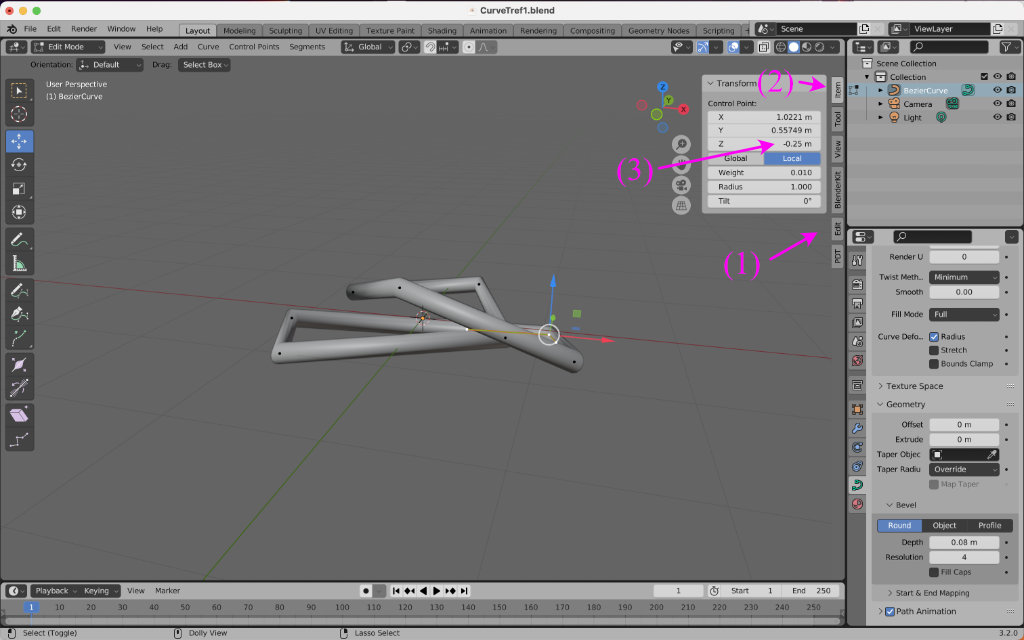
Task: Open Object Data curve properties tab
Action: [x=857, y=485]
